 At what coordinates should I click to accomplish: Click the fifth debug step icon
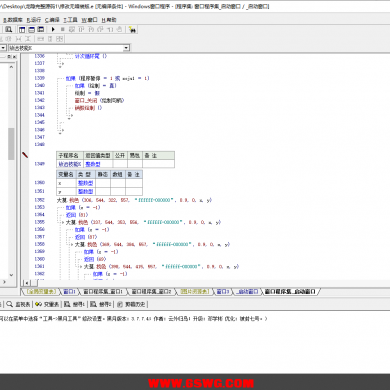pyautogui.click(x=110, y=30)
